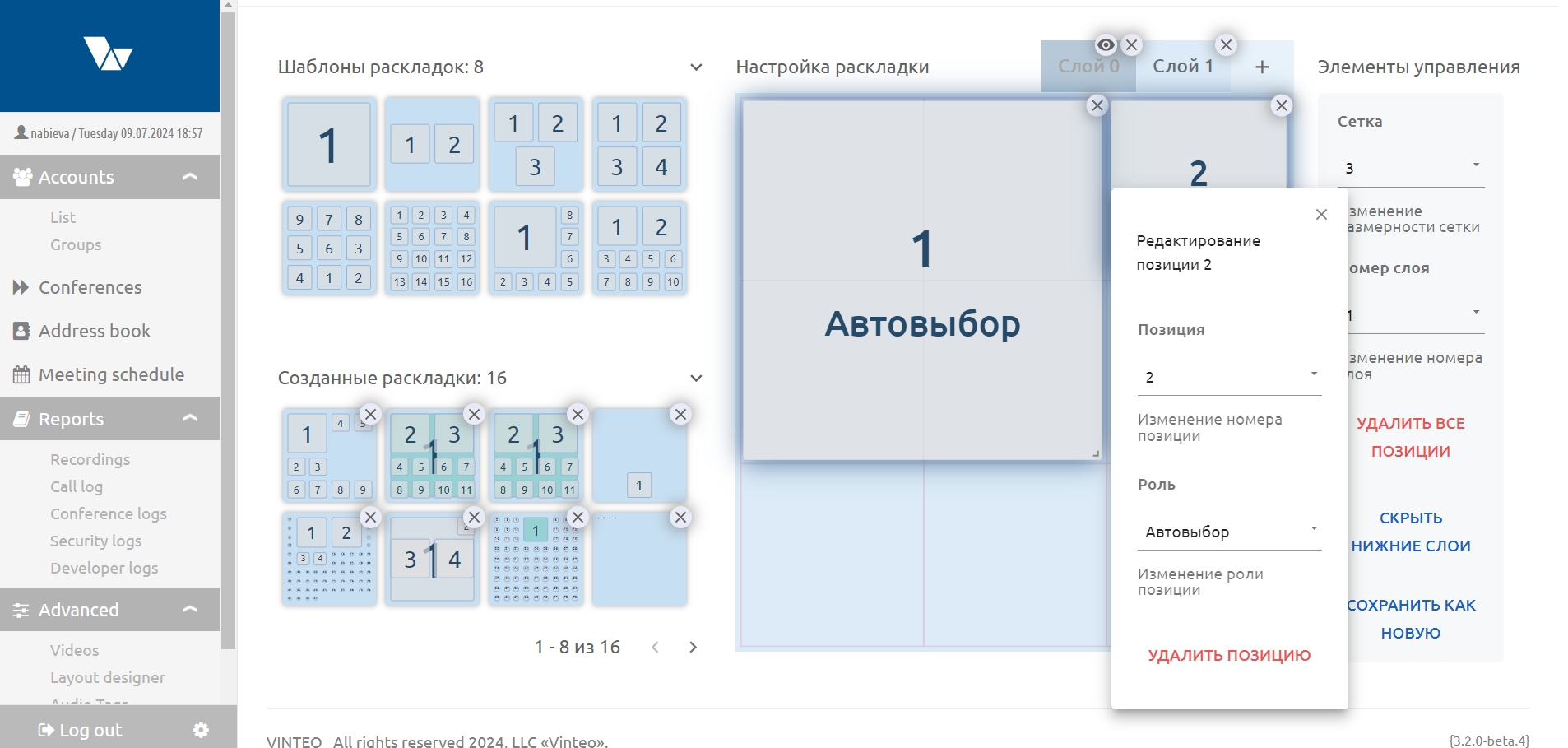Go to previous page of created layouts

(655, 648)
